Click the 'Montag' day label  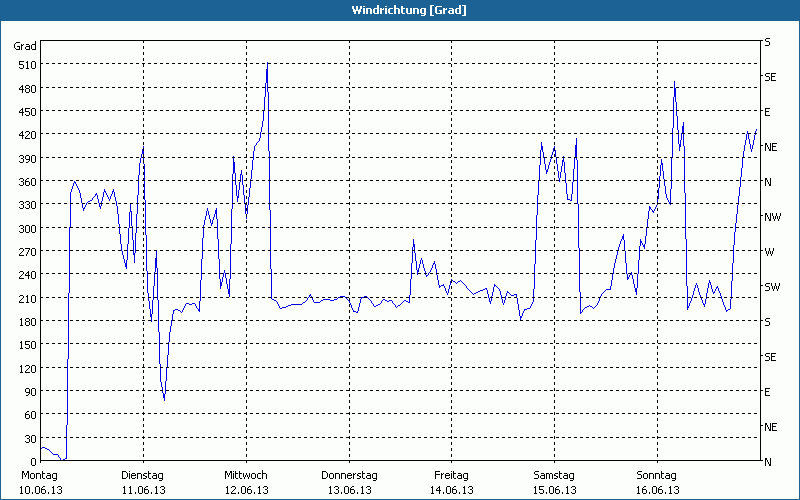coord(39,476)
